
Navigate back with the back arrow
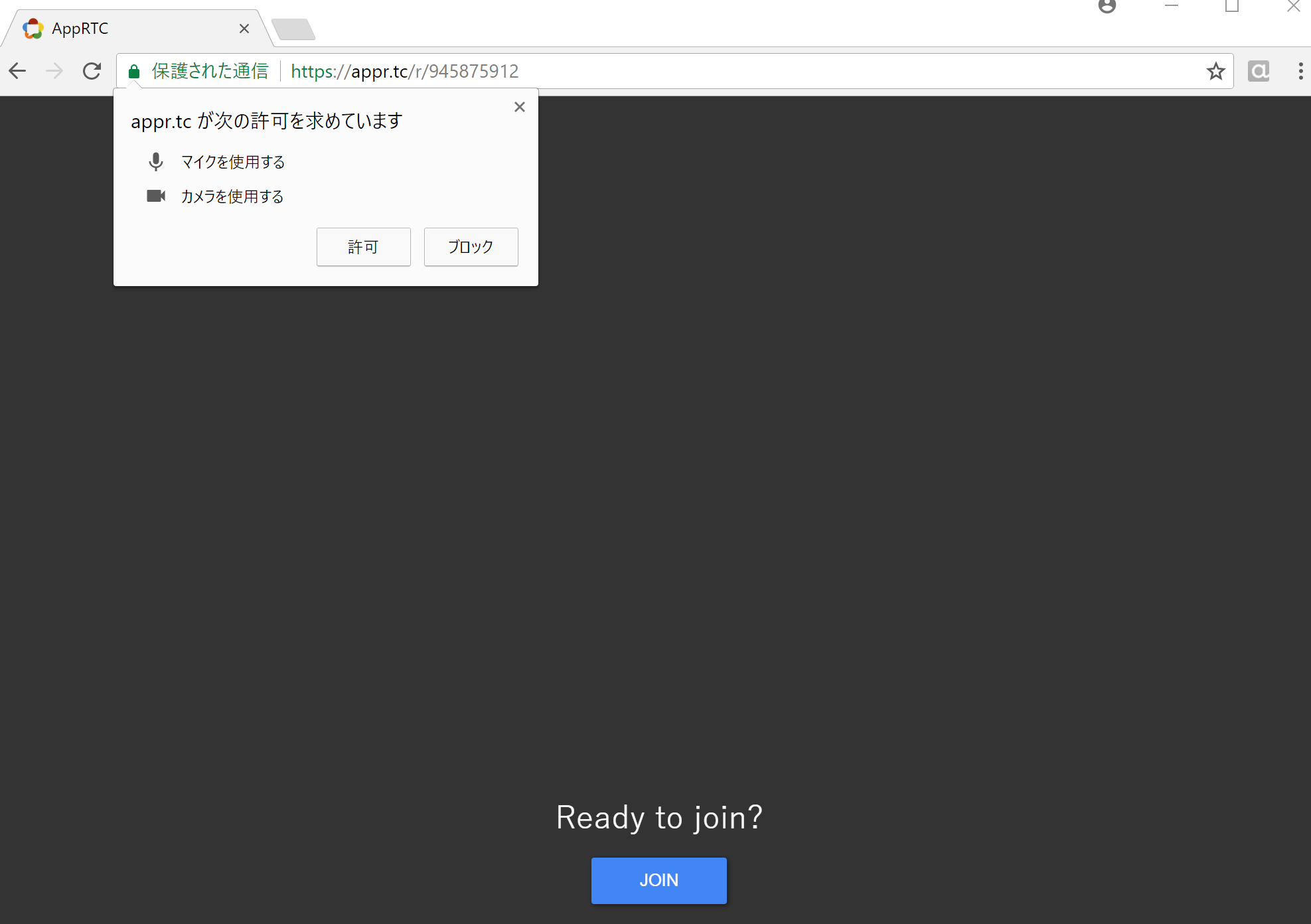[x=17, y=71]
